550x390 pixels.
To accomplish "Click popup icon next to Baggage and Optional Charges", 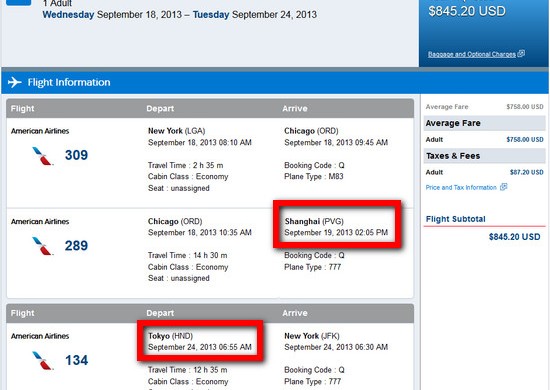I will [x=521, y=53].
